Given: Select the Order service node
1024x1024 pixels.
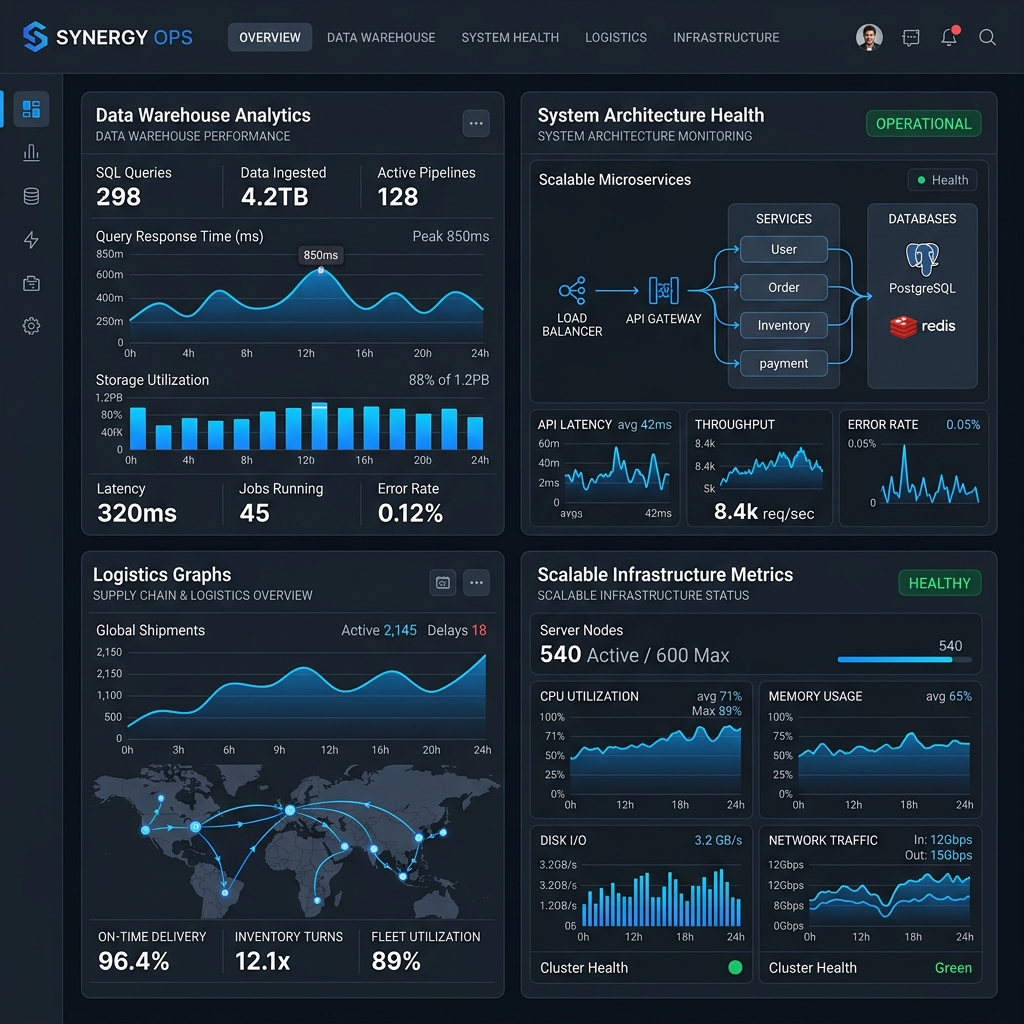Looking at the screenshot, I should click(x=784, y=287).
